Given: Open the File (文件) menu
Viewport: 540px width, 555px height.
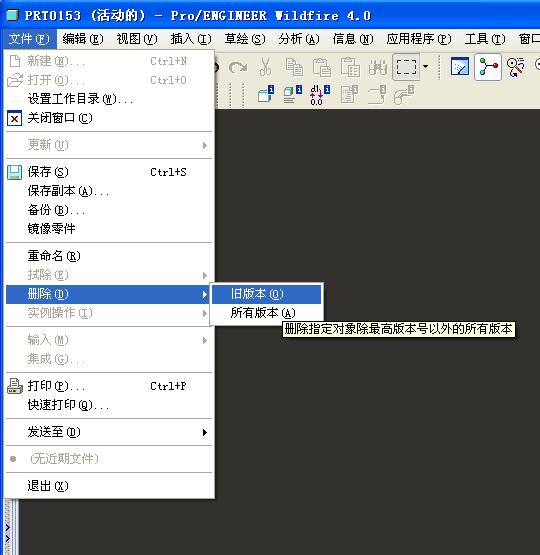Looking at the screenshot, I should 29,39.
